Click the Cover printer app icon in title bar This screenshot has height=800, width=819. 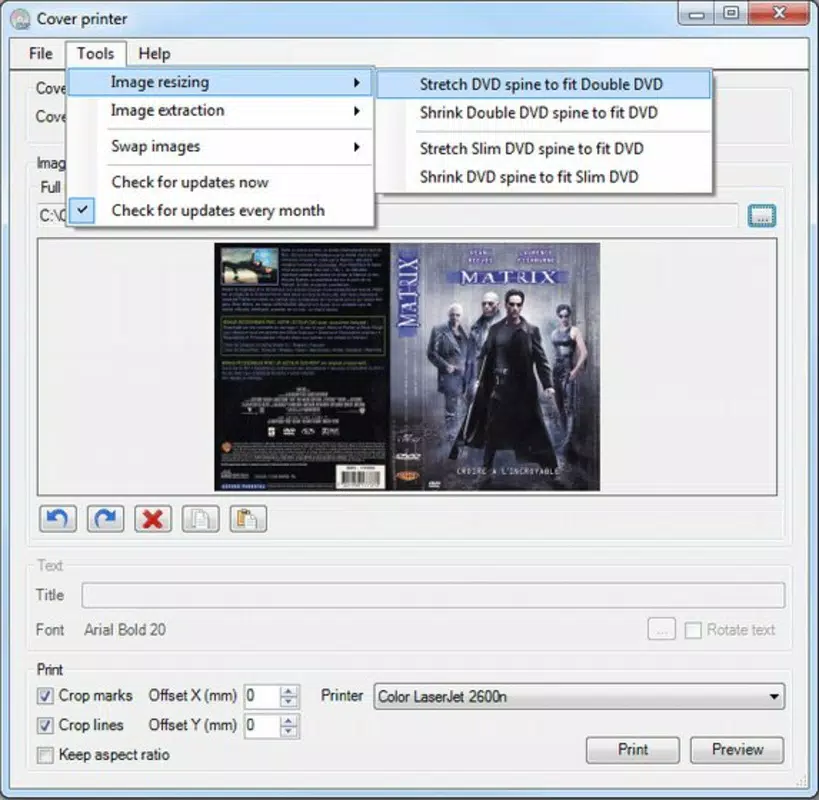[x=20, y=19]
